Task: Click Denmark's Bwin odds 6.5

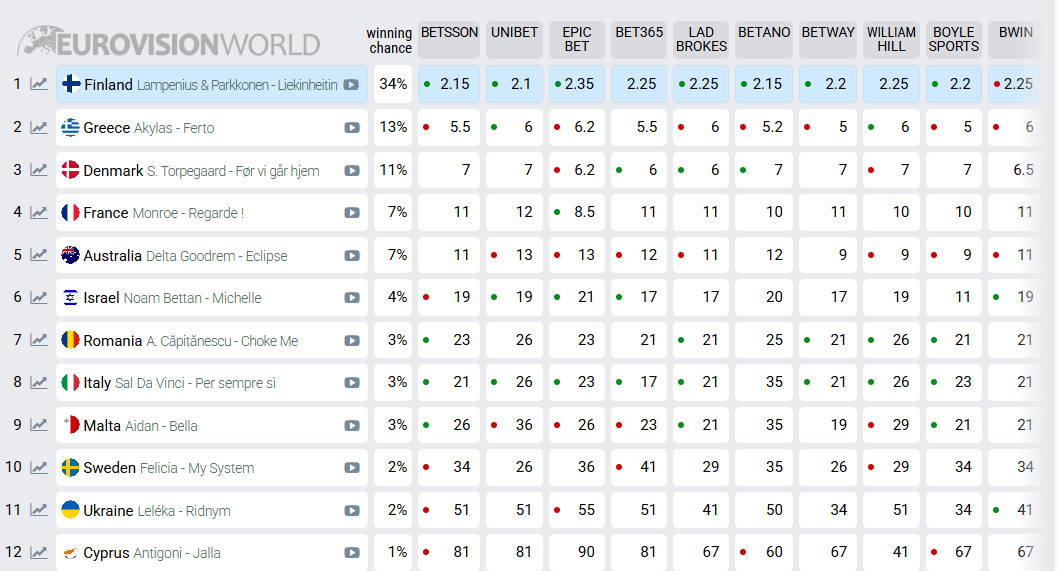Action: [1015, 170]
